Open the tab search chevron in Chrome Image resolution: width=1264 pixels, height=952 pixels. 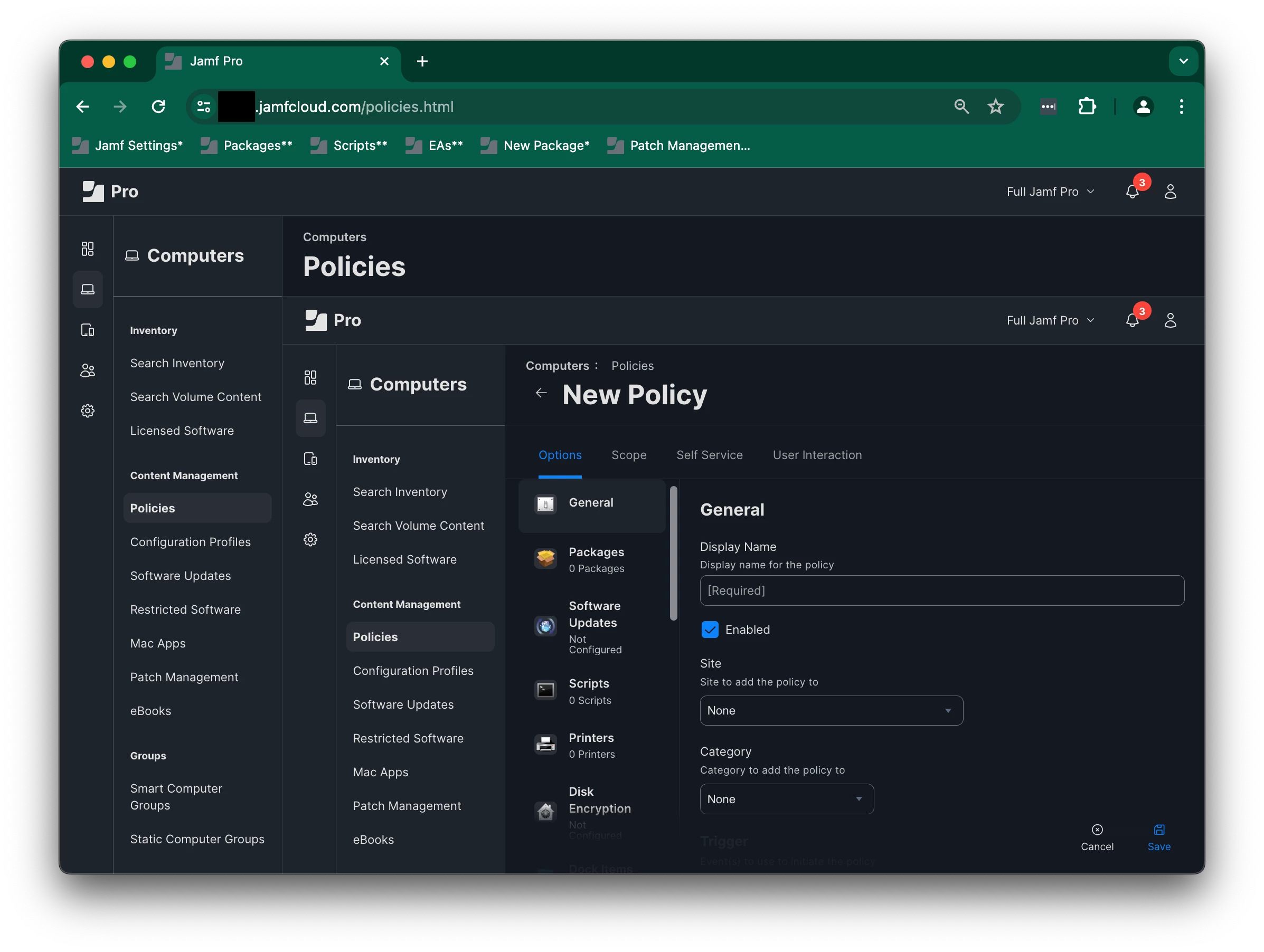(1183, 61)
